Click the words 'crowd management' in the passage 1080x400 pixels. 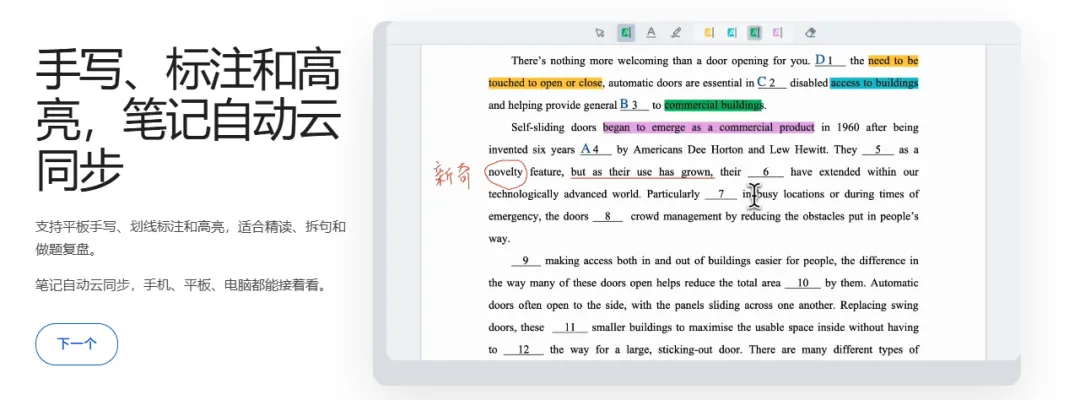[x=676, y=216]
